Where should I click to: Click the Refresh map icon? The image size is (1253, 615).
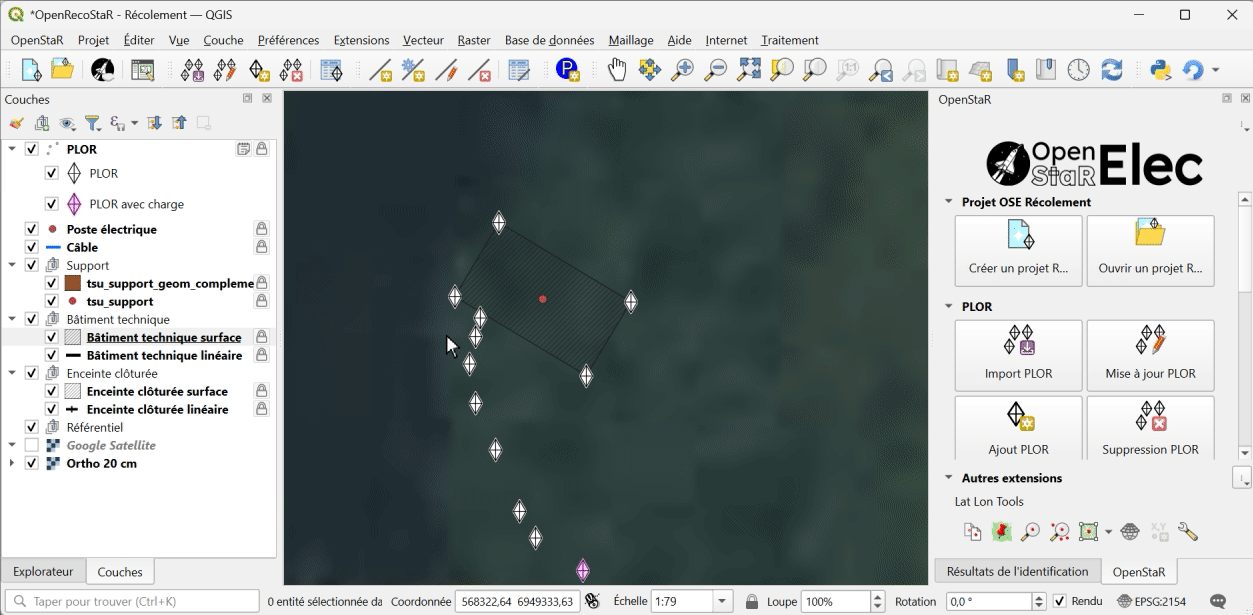[x=1111, y=69]
